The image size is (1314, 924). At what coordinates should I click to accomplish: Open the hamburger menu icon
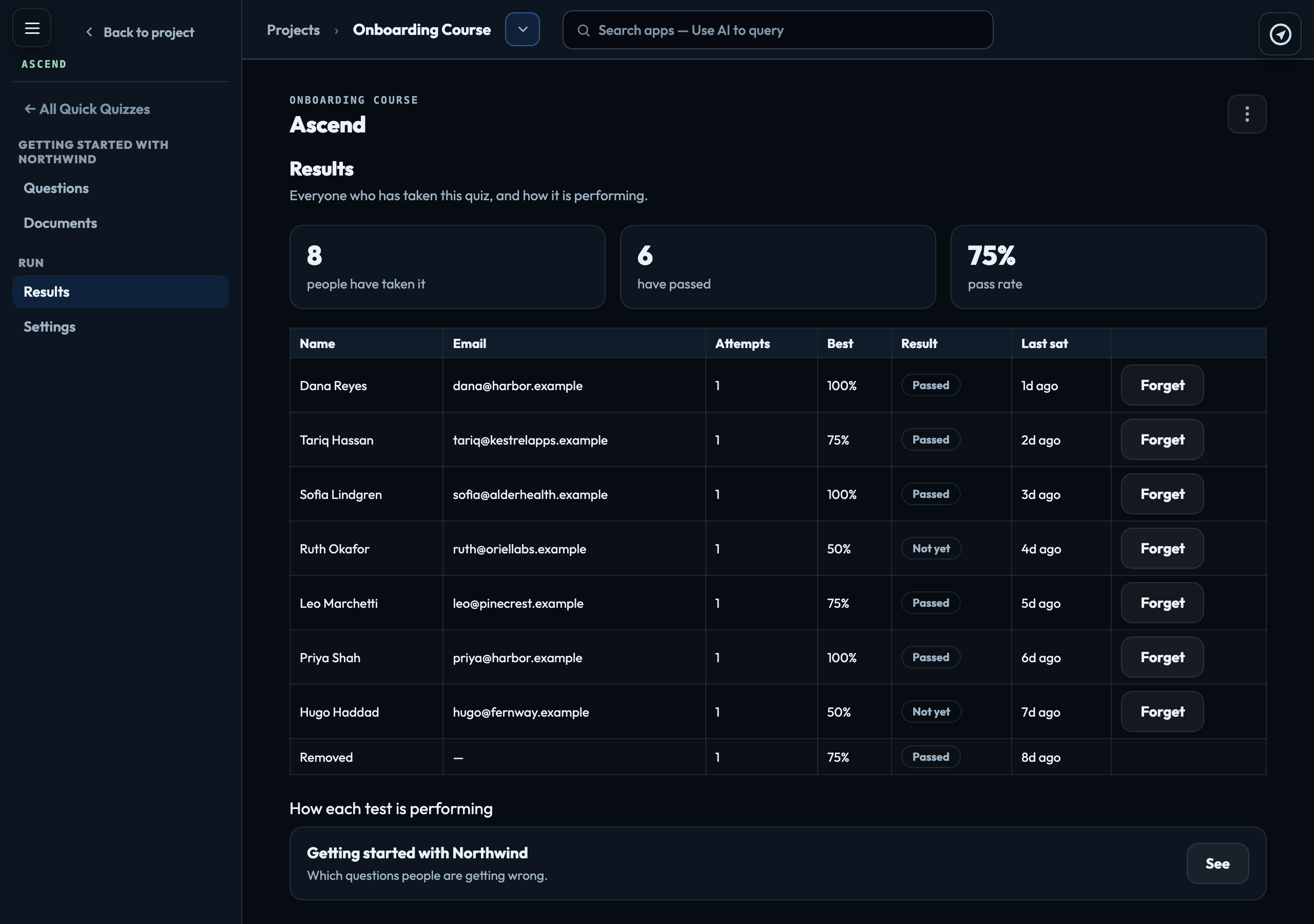tap(32, 28)
